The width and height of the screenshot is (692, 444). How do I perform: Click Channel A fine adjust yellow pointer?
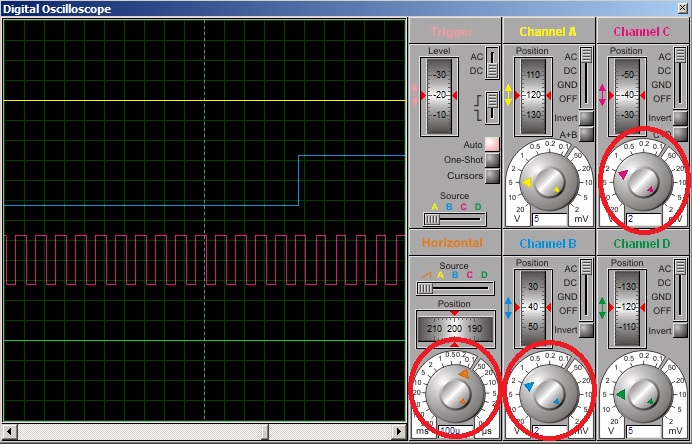click(557, 190)
